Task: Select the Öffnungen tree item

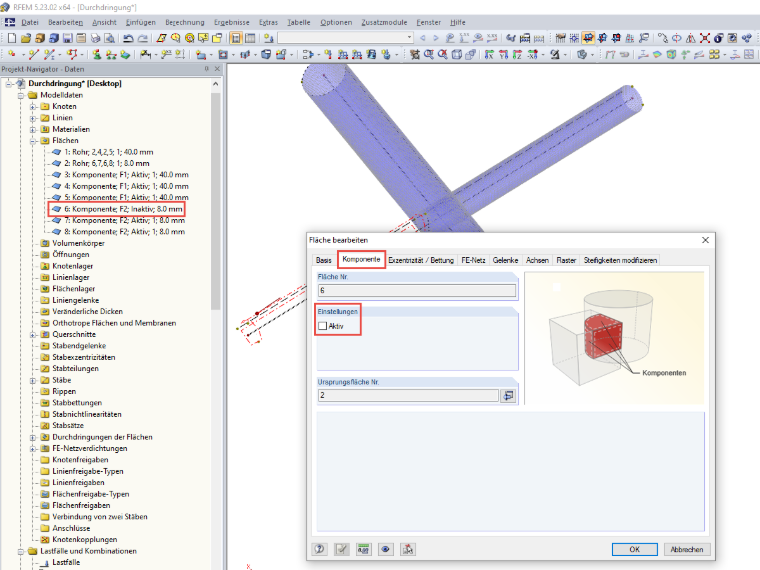Action: (x=71, y=254)
